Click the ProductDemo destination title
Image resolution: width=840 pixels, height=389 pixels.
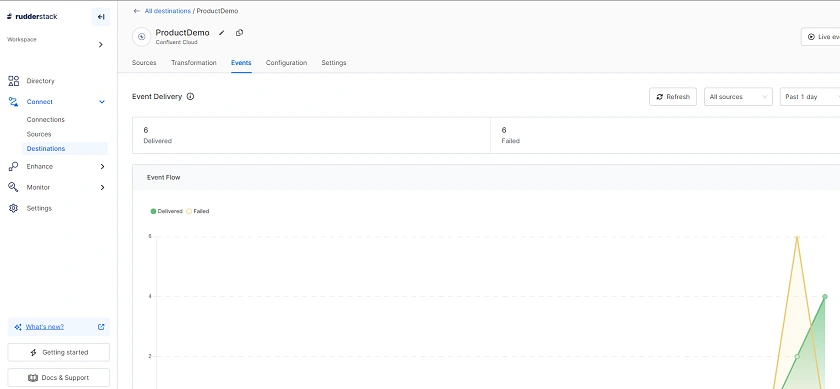[183, 33]
